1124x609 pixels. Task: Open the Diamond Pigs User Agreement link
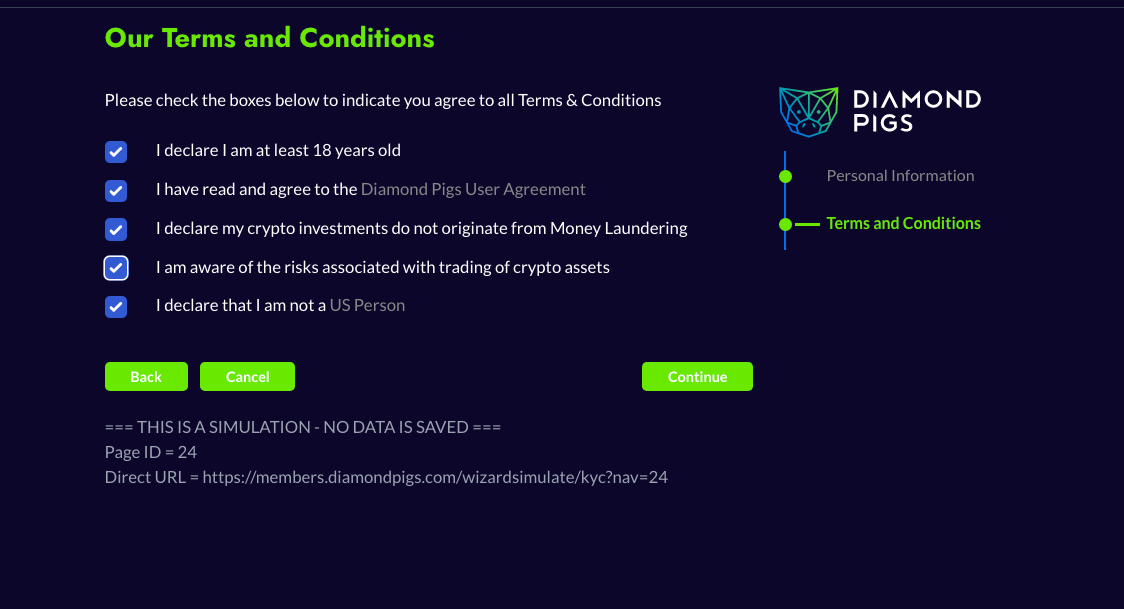coord(473,189)
